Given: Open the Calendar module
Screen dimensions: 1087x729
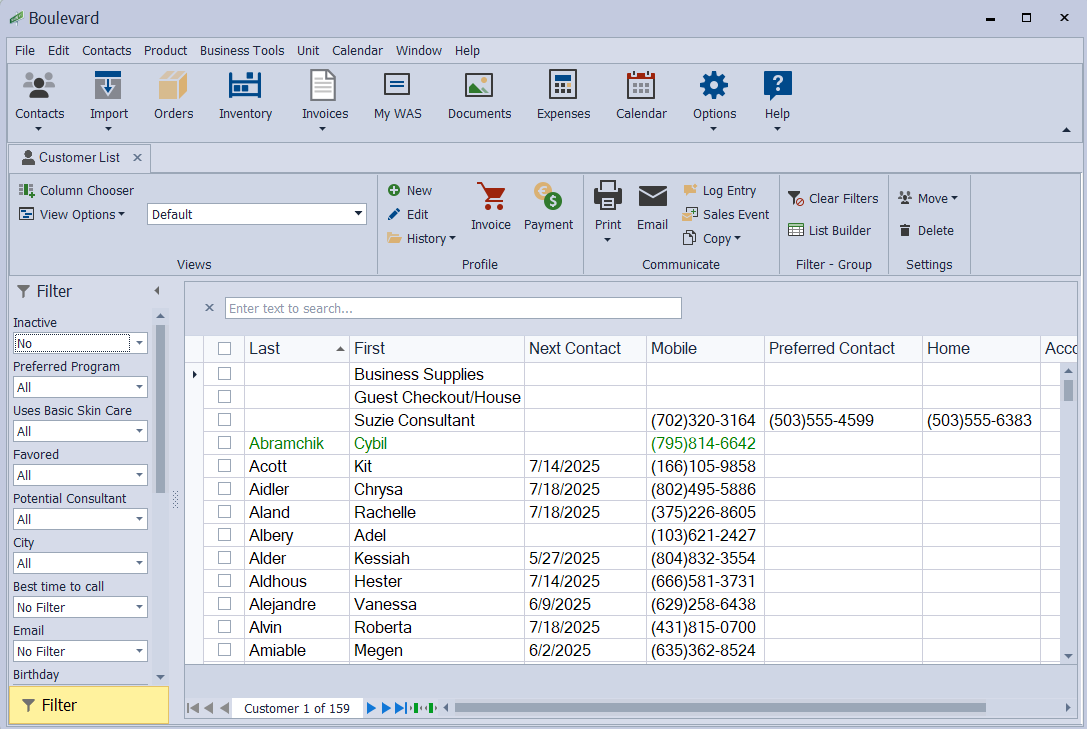Looking at the screenshot, I should (641, 95).
